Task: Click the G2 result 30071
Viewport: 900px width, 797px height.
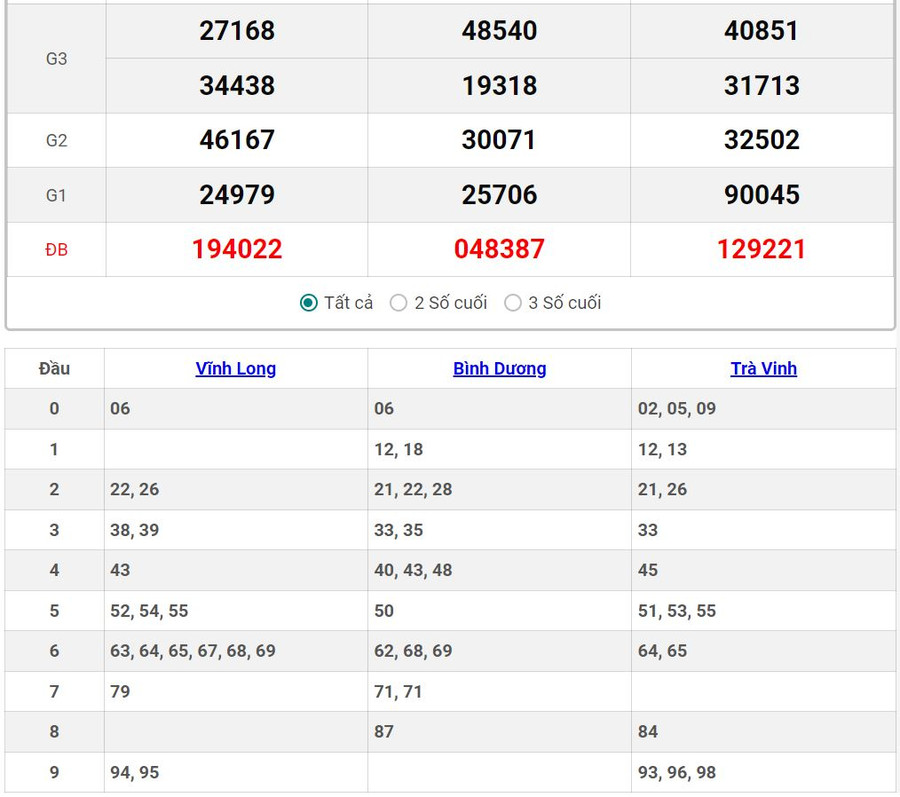Action: point(499,140)
